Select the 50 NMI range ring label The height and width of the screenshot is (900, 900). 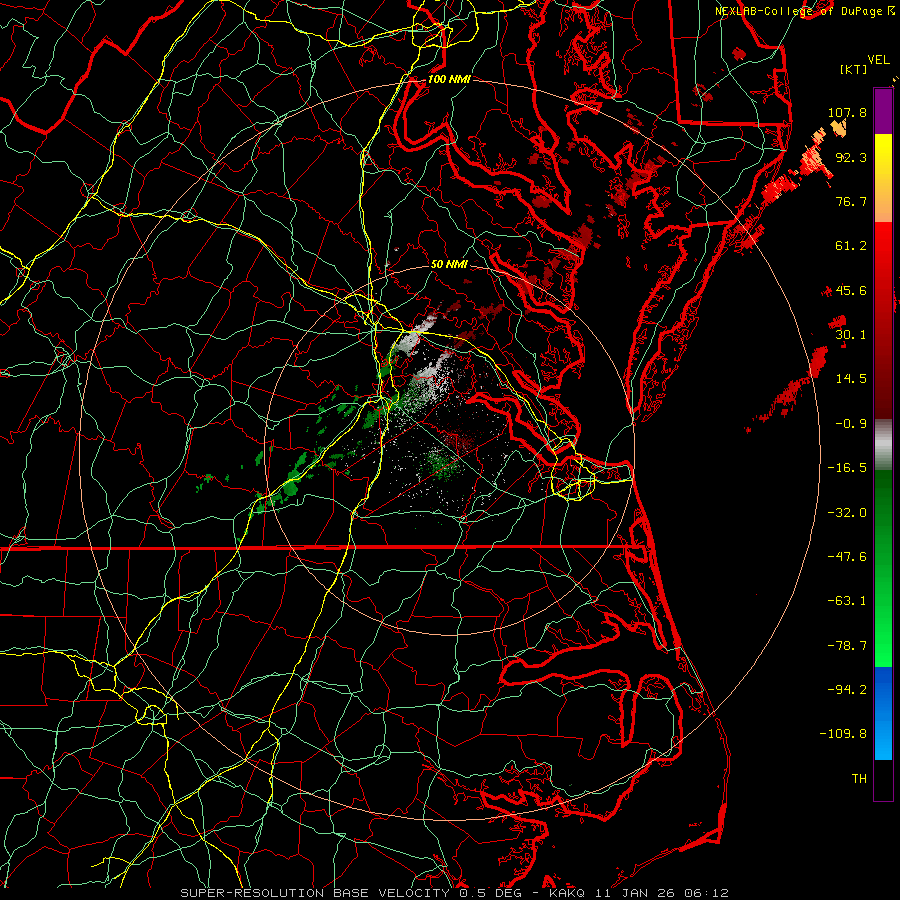click(449, 264)
